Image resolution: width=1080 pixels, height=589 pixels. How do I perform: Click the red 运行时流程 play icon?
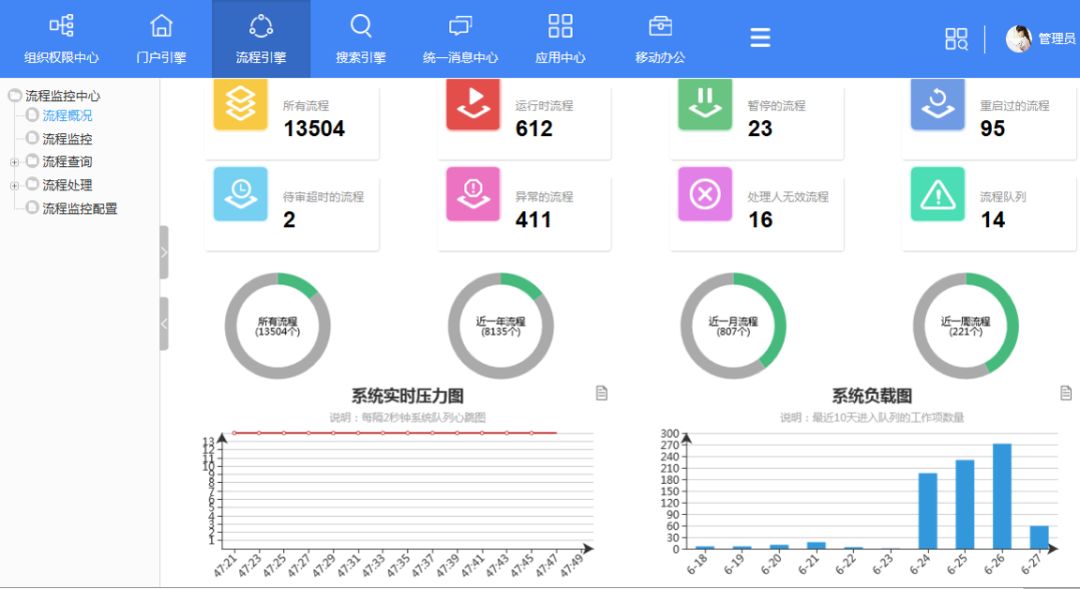(472, 104)
